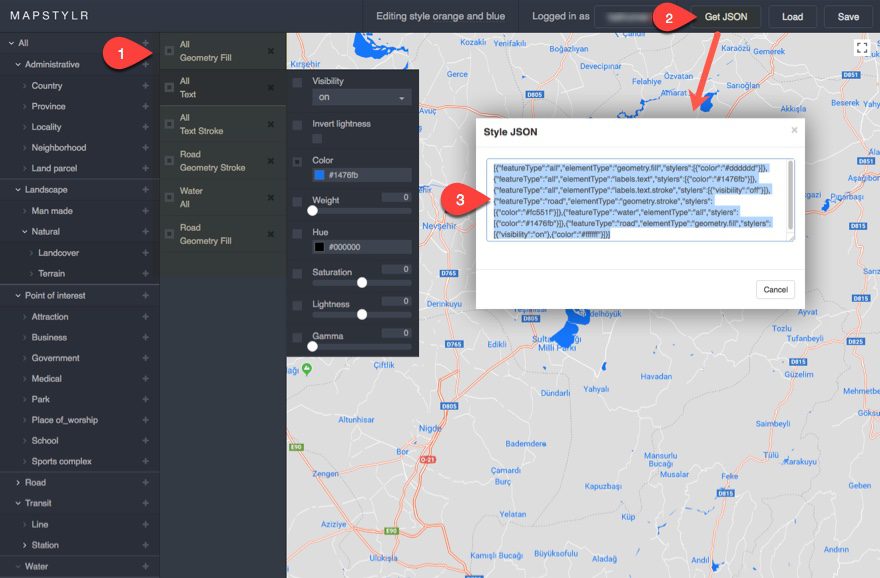Click the fullscreen icon on the map
Viewport: 880px width, 578px height.
coord(861,46)
